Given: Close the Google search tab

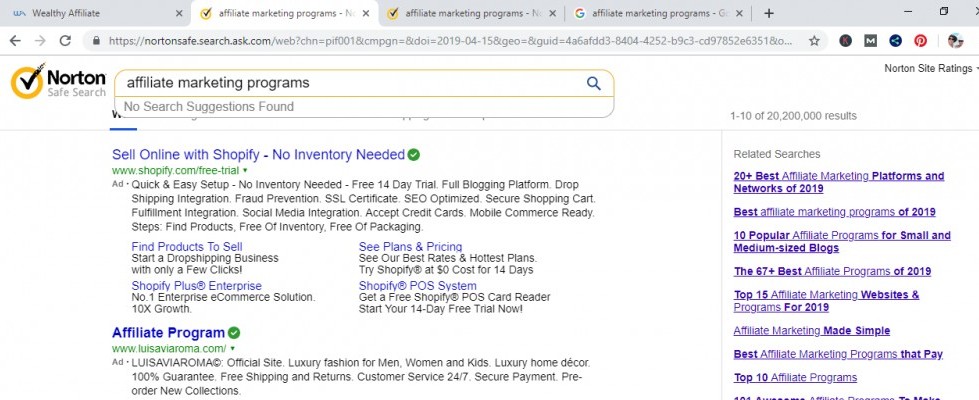Looking at the screenshot, I should (739, 13).
